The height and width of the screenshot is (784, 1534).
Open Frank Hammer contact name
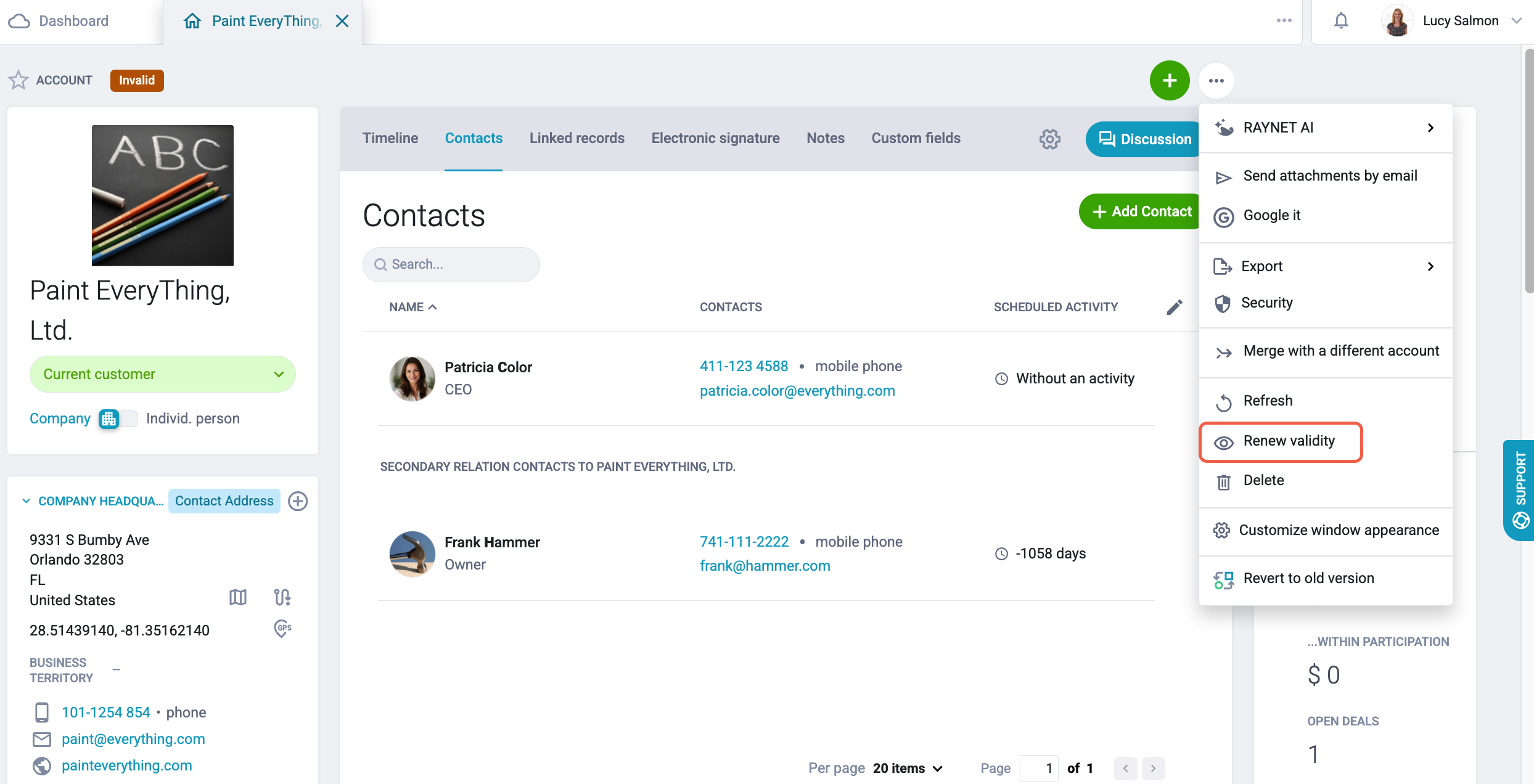[x=492, y=542]
